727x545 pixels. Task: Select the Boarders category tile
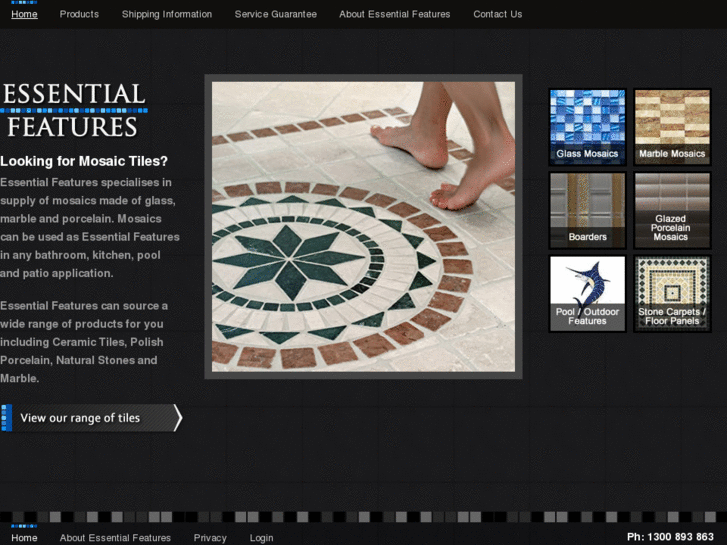587,209
